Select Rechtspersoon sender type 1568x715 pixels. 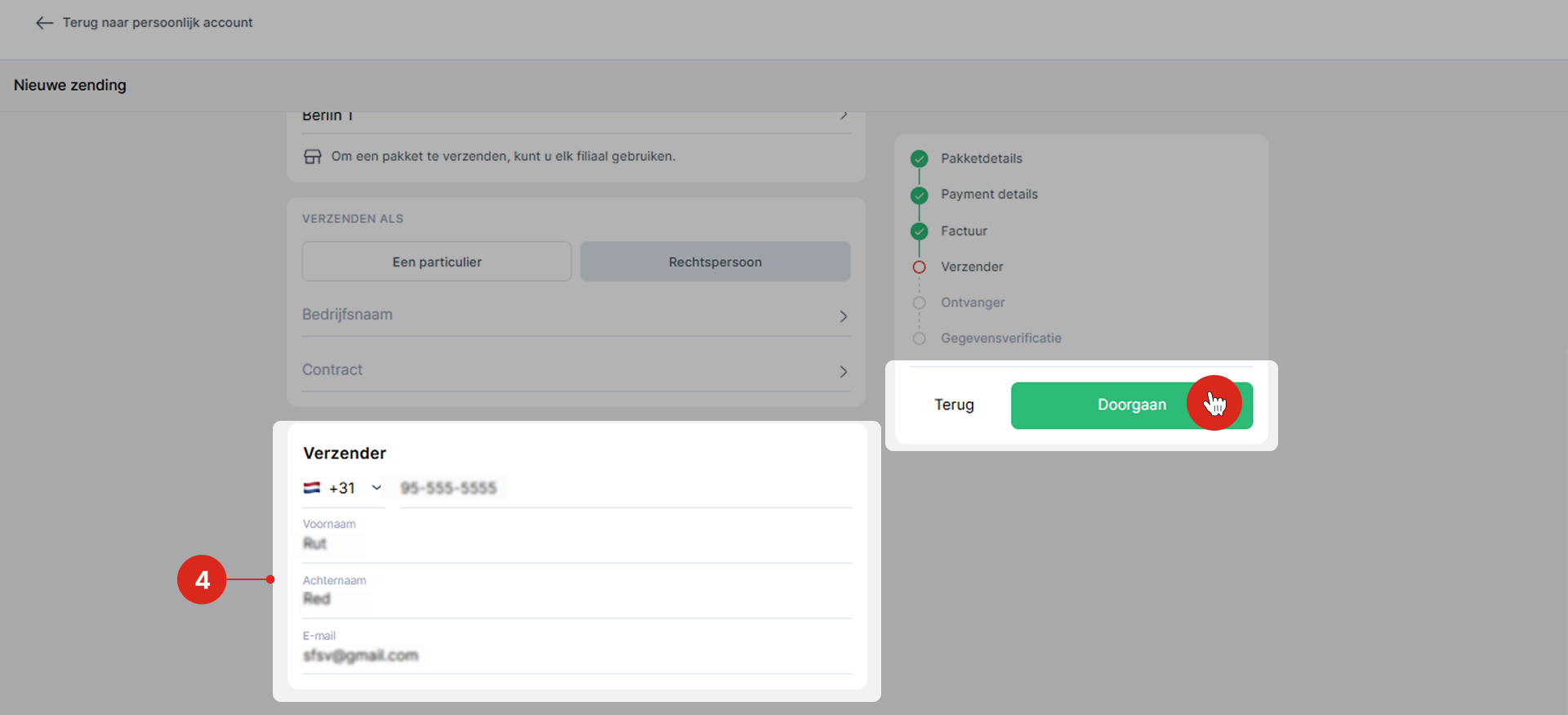pyautogui.click(x=715, y=261)
